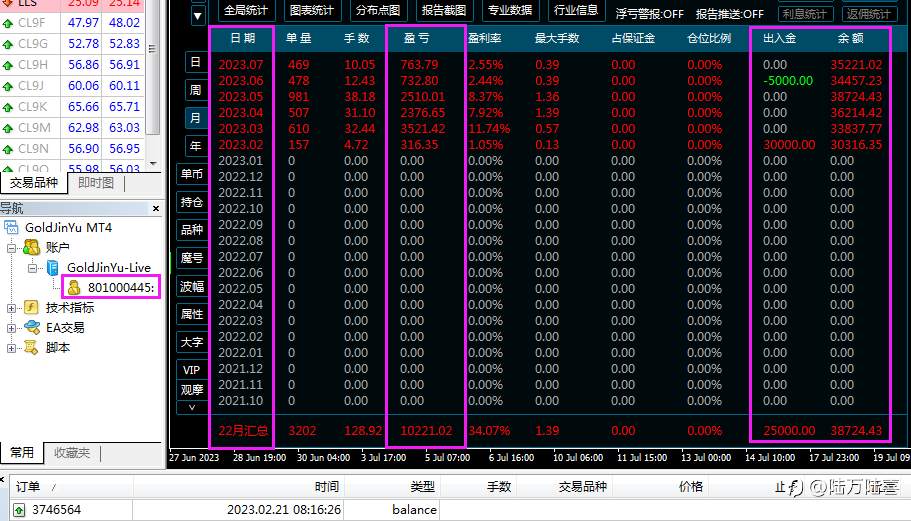Open the white triangle dropdown beside 全局统计
Viewport: 911px width, 521px height.
(x=198, y=16)
